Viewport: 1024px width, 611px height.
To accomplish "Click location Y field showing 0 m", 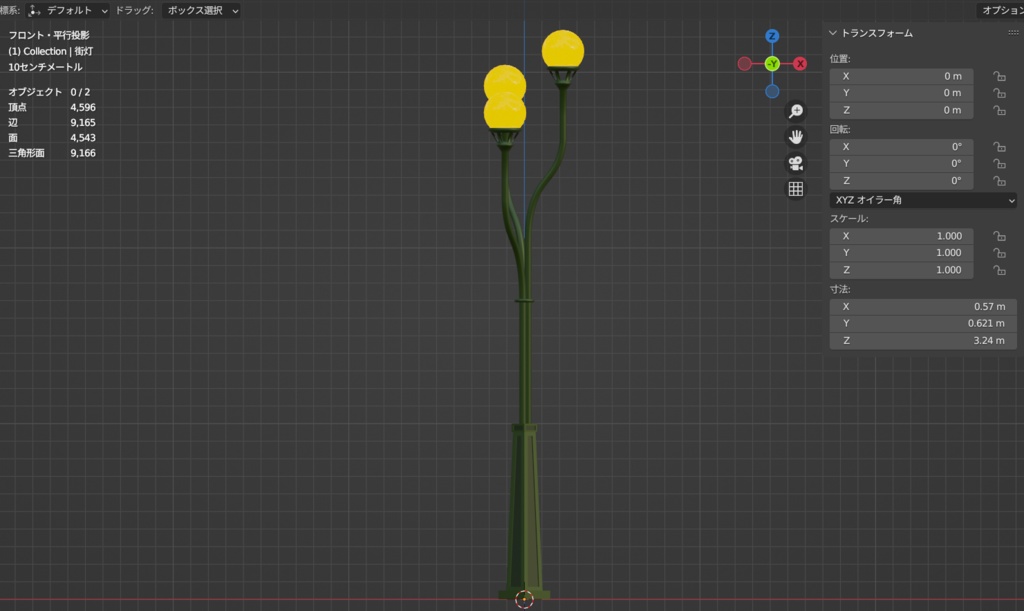I will 901,93.
